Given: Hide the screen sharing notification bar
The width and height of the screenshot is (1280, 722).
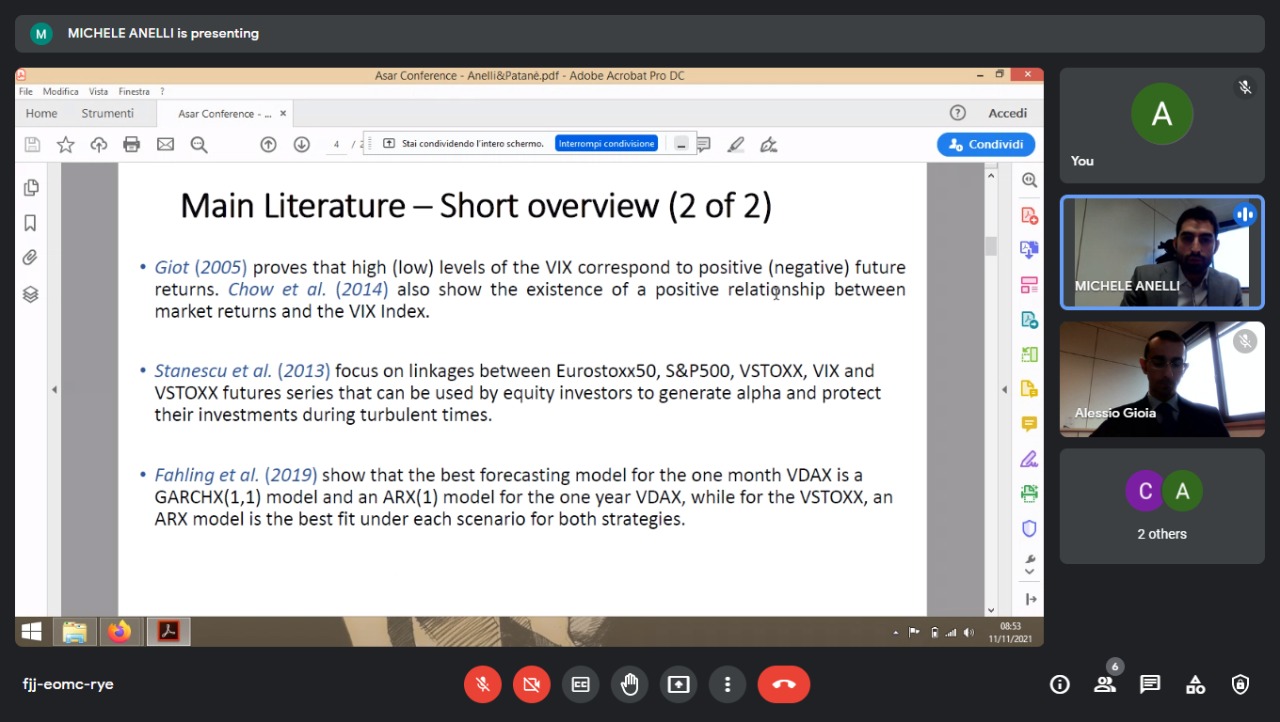Looking at the screenshot, I should [681, 144].
